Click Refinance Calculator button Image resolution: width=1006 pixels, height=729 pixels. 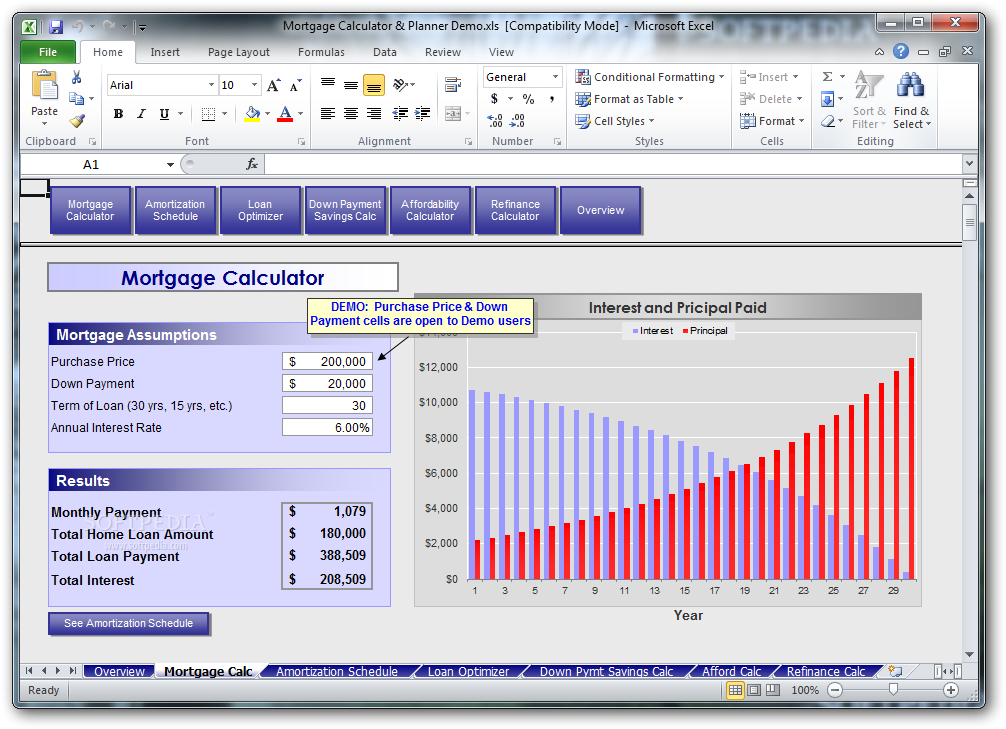point(515,210)
